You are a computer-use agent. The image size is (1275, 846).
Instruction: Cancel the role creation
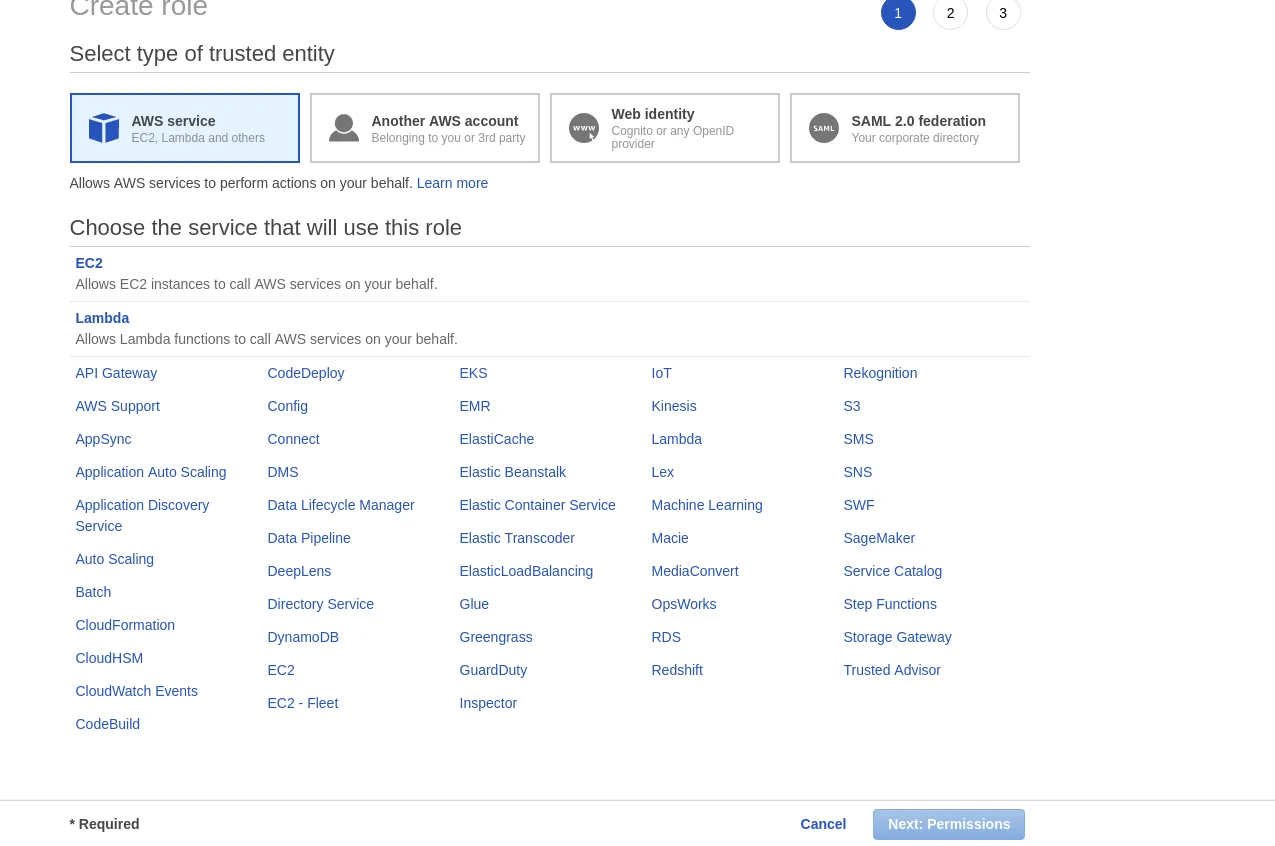823,824
